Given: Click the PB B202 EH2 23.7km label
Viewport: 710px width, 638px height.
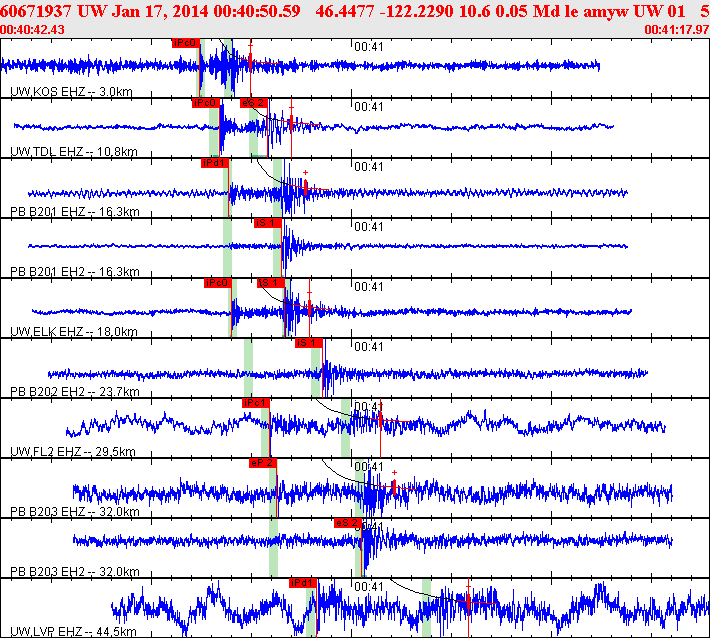Looking at the screenshot, I should coord(75,392).
